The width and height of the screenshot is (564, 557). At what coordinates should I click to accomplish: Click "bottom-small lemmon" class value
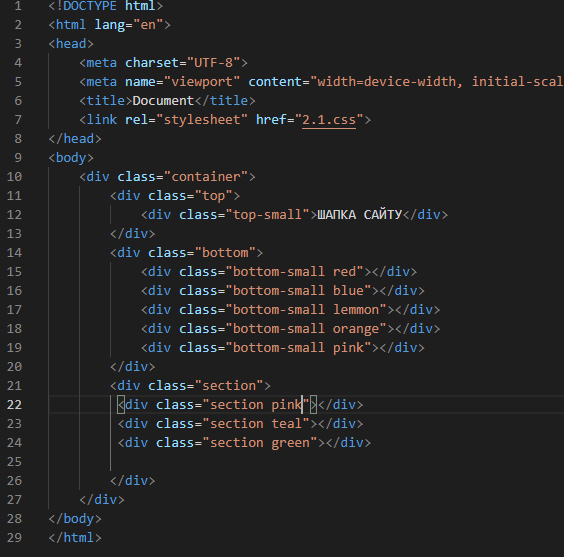306,310
